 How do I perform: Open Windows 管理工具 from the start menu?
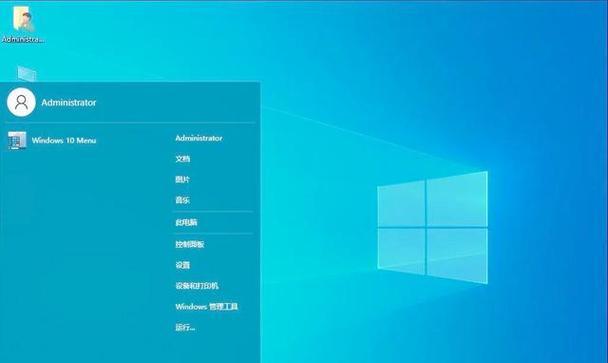point(207,306)
